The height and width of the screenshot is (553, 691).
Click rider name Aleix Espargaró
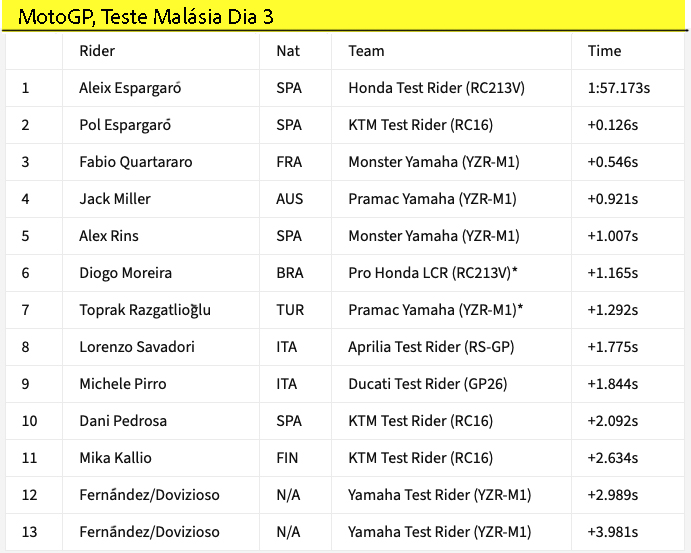(136, 88)
